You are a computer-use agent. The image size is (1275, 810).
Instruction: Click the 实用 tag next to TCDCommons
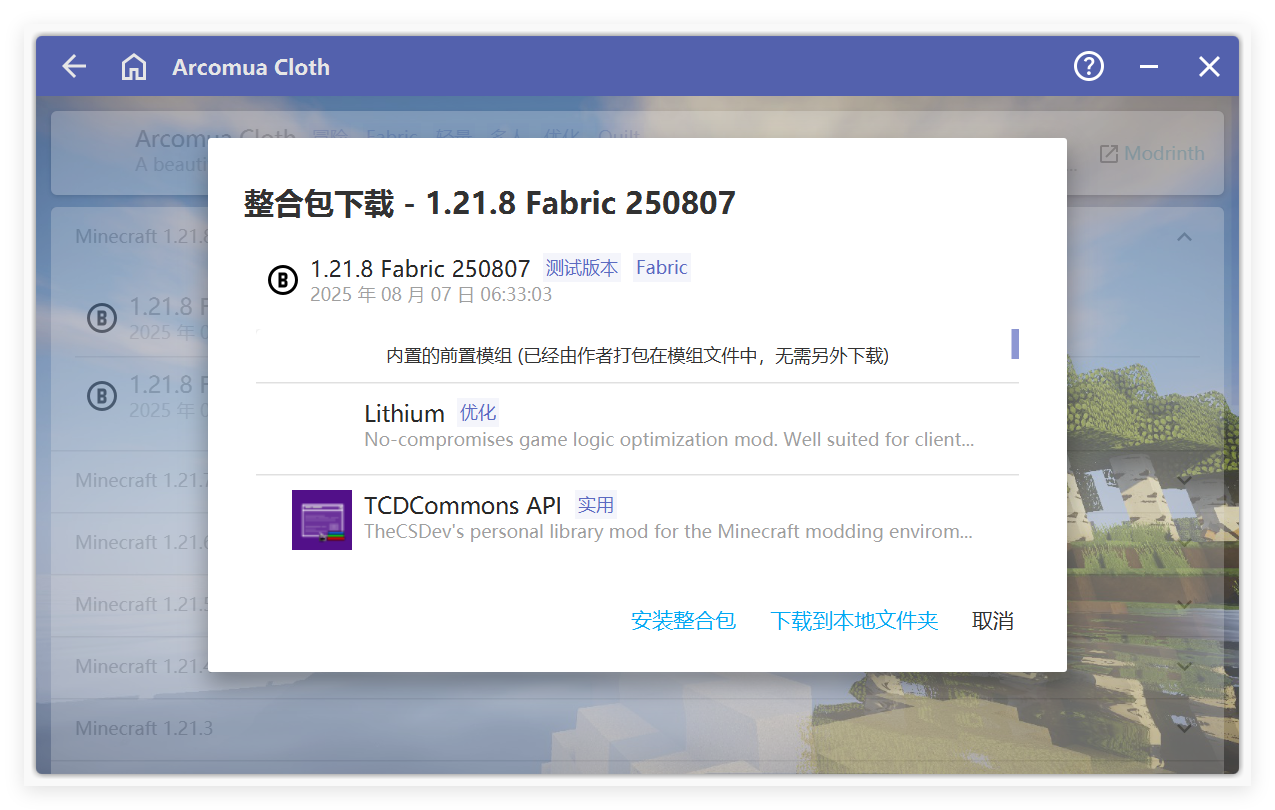tap(596, 505)
